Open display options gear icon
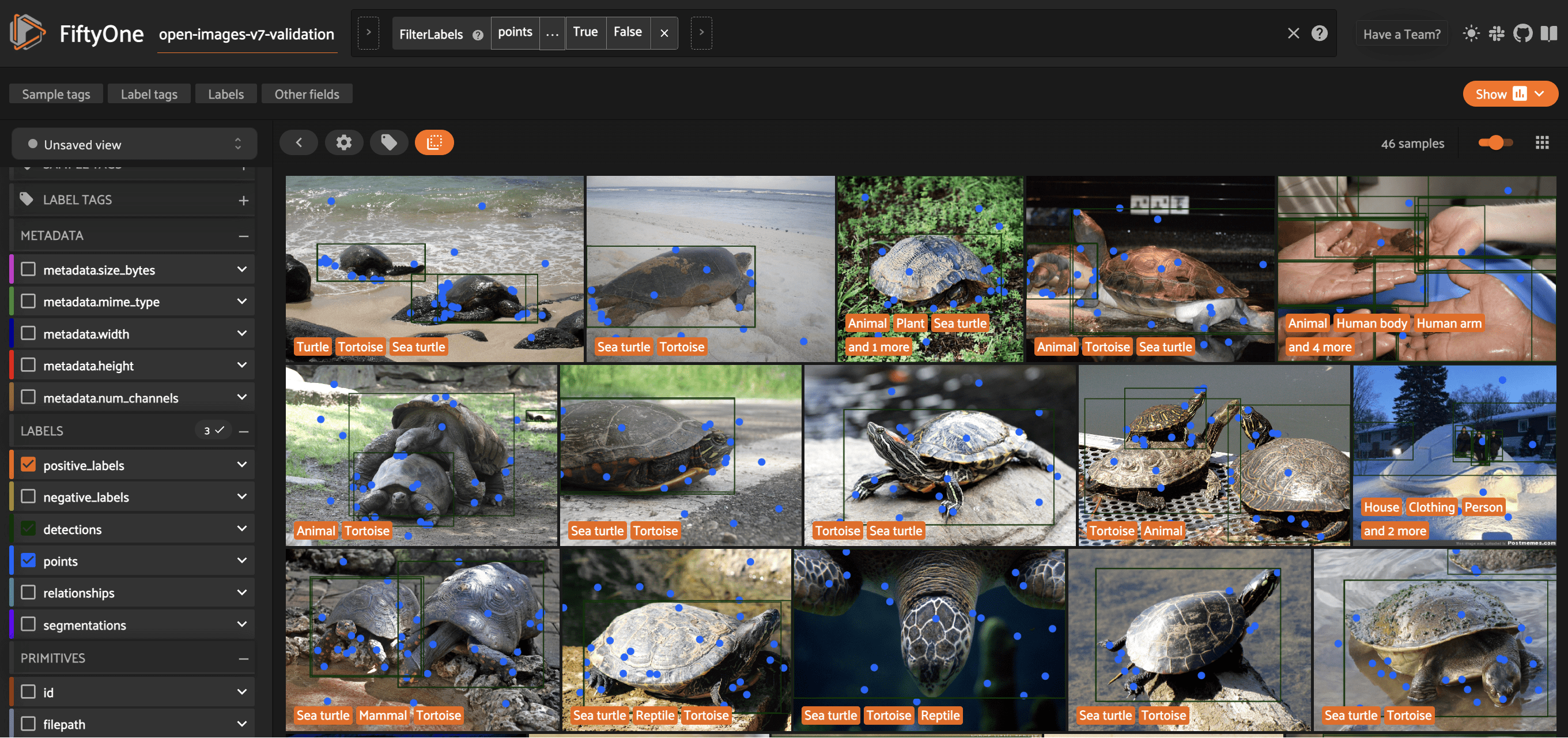The height and width of the screenshot is (738, 1568). [x=344, y=142]
